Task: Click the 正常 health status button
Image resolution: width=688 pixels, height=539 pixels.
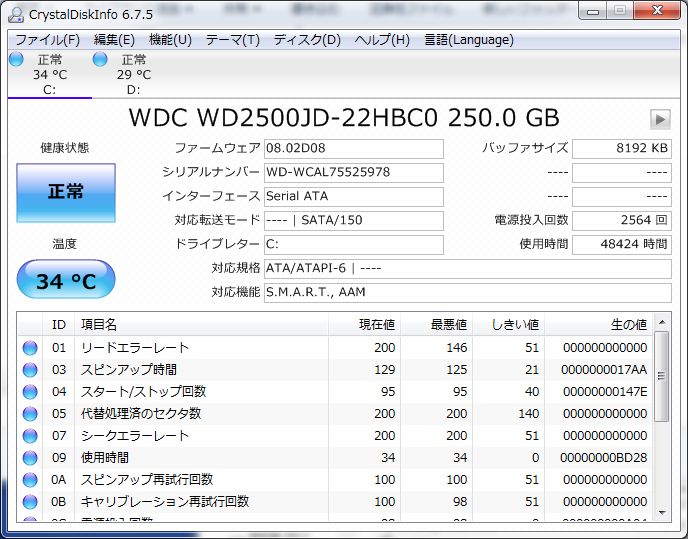Action: [66, 193]
